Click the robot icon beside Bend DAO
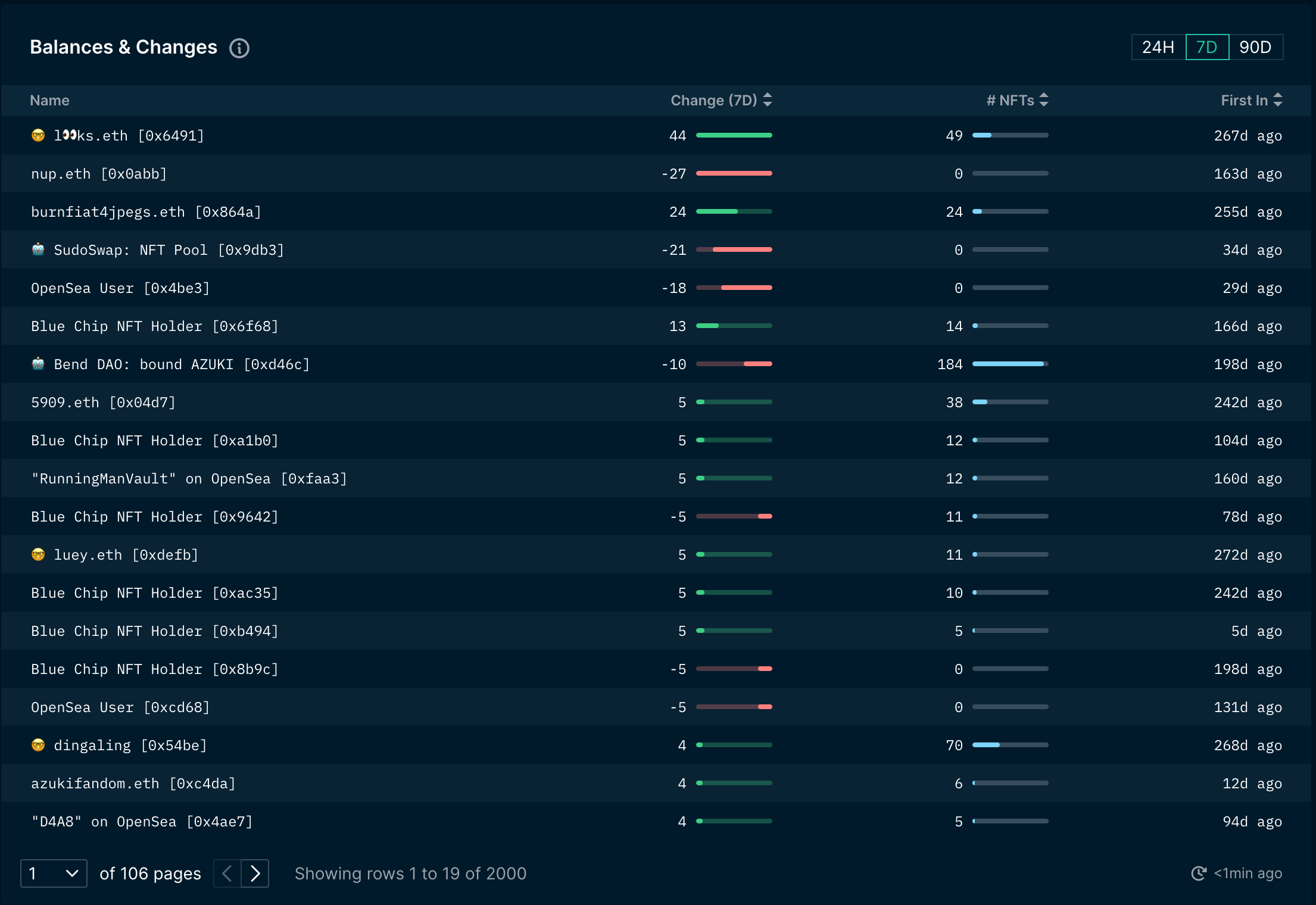Image resolution: width=1316 pixels, height=905 pixels. point(38,364)
